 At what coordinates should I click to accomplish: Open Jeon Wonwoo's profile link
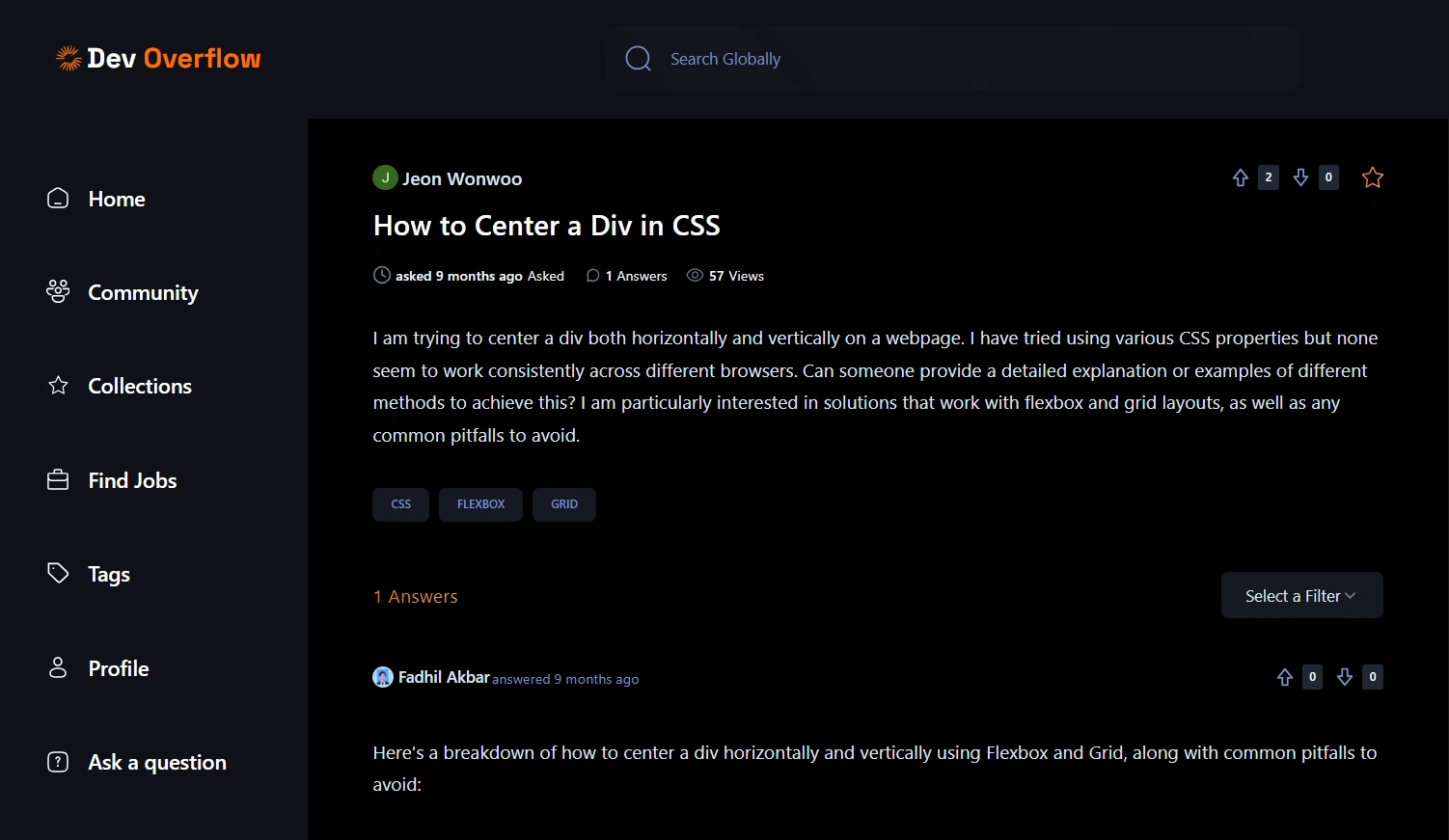point(462,178)
